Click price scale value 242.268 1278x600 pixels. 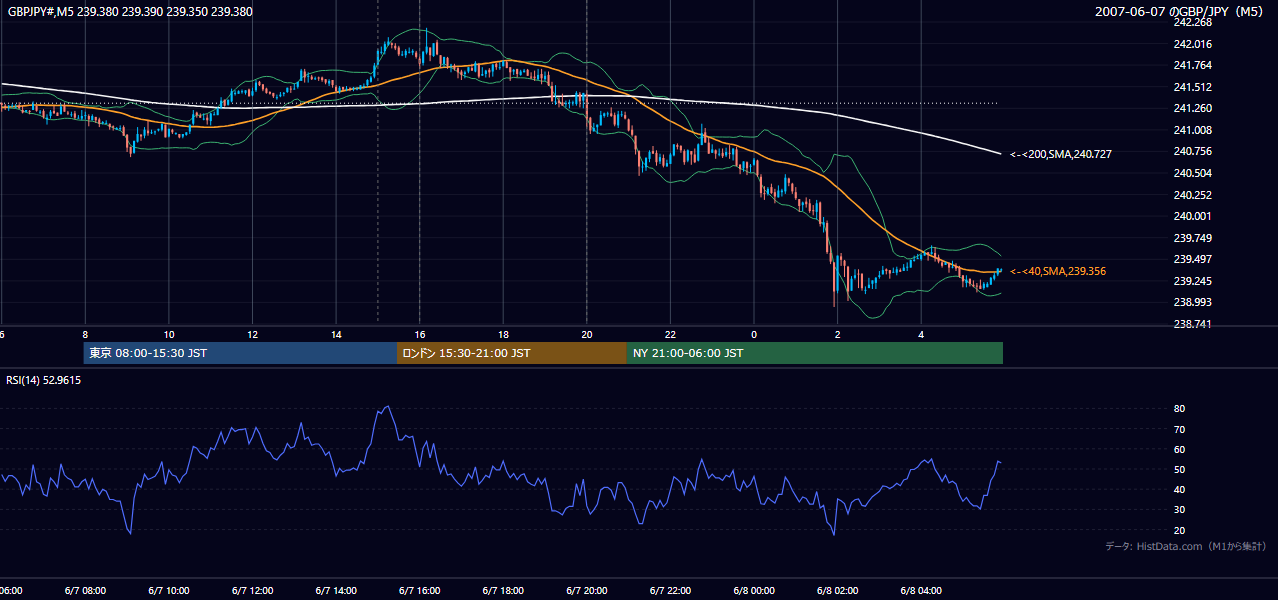tap(1192, 22)
